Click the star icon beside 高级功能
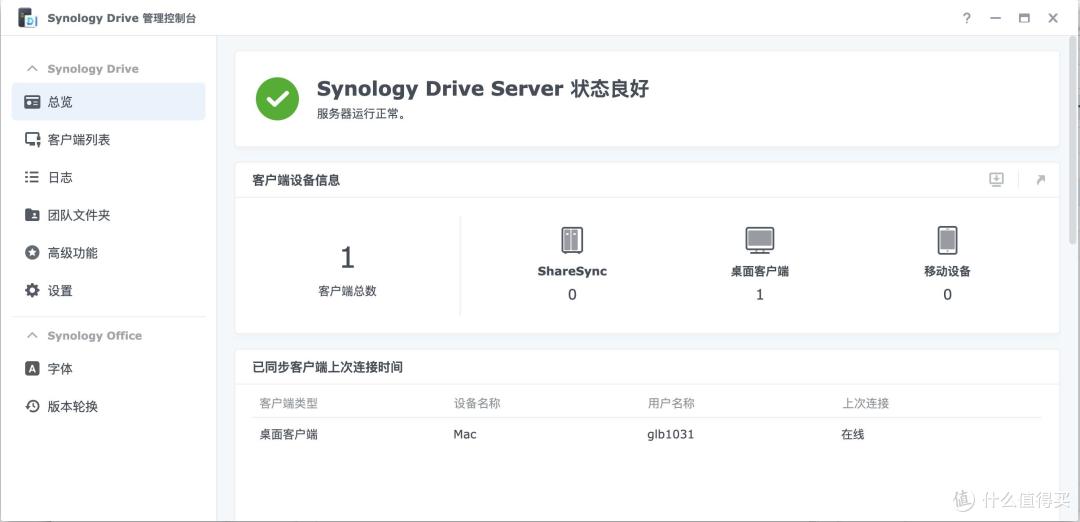The height and width of the screenshot is (522, 1080). pyautogui.click(x=32, y=253)
